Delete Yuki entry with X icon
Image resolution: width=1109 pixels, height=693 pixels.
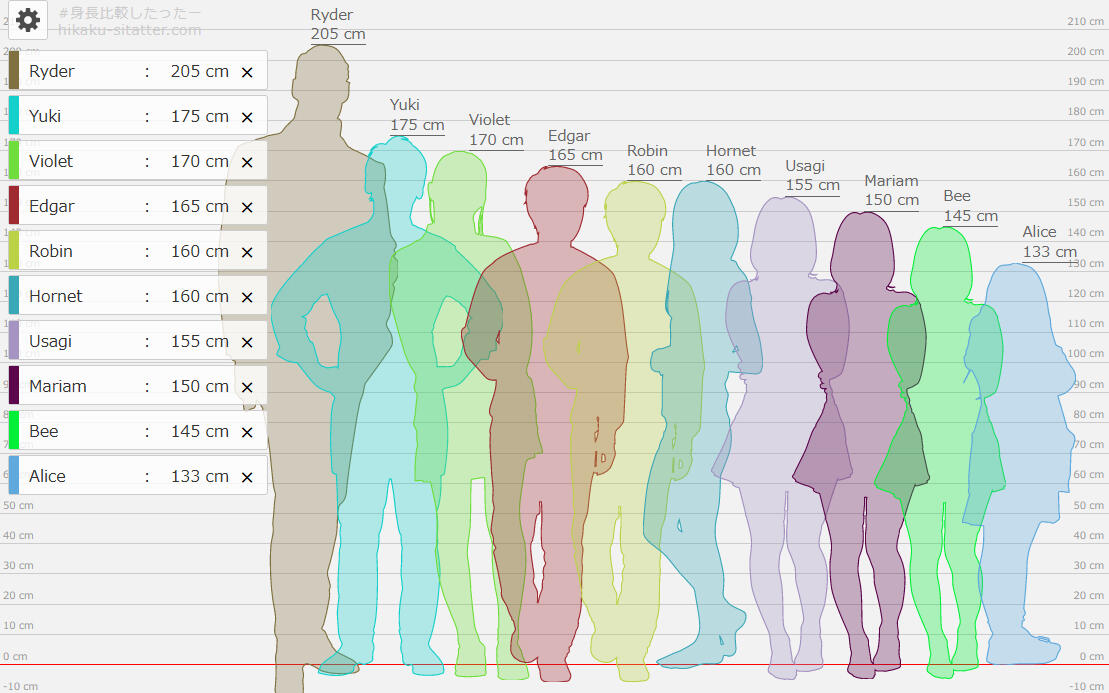pos(247,117)
